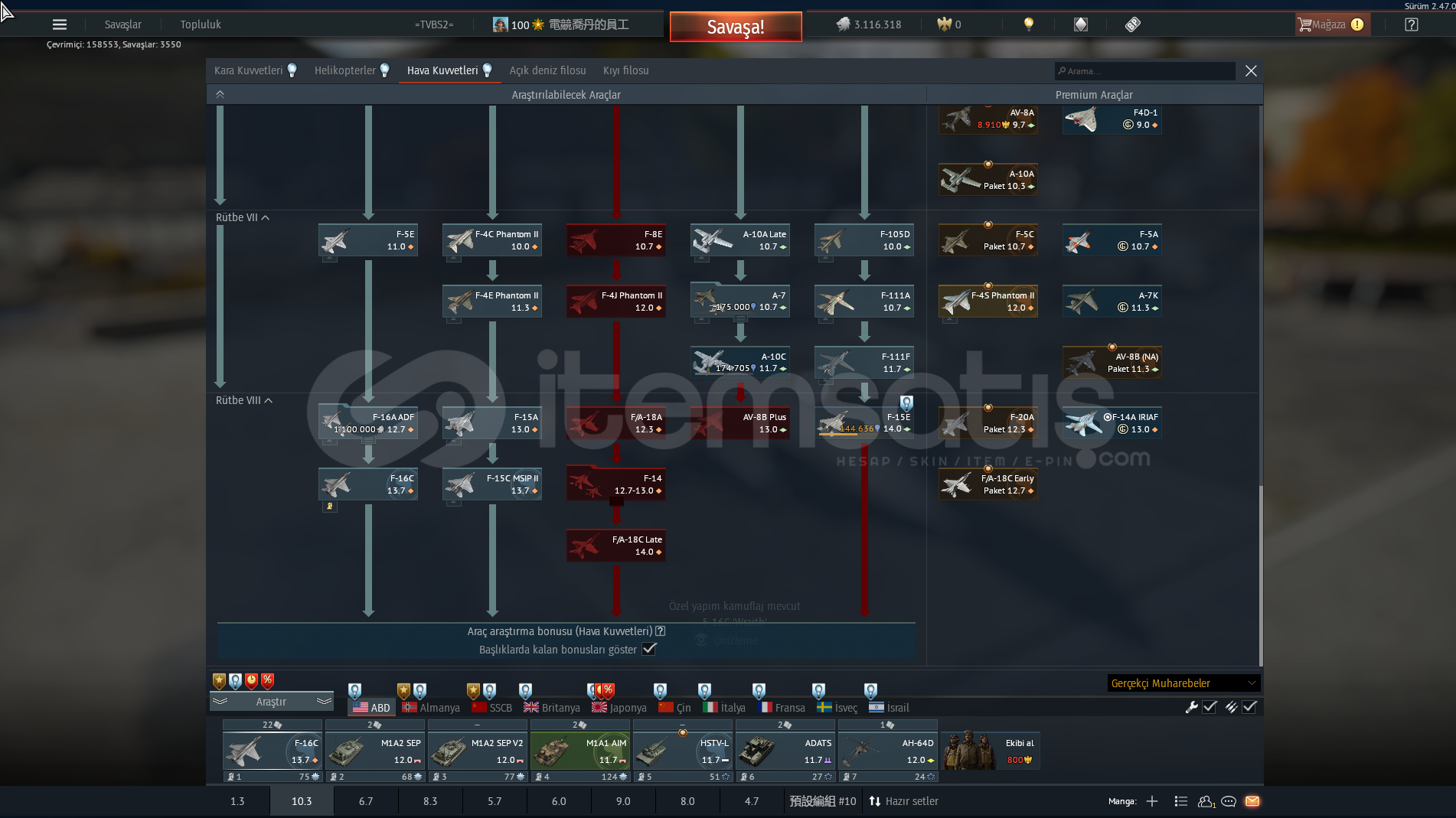This screenshot has height=818, width=1456.
Task: Open Hazır setler presets list
Action: click(x=903, y=801)
